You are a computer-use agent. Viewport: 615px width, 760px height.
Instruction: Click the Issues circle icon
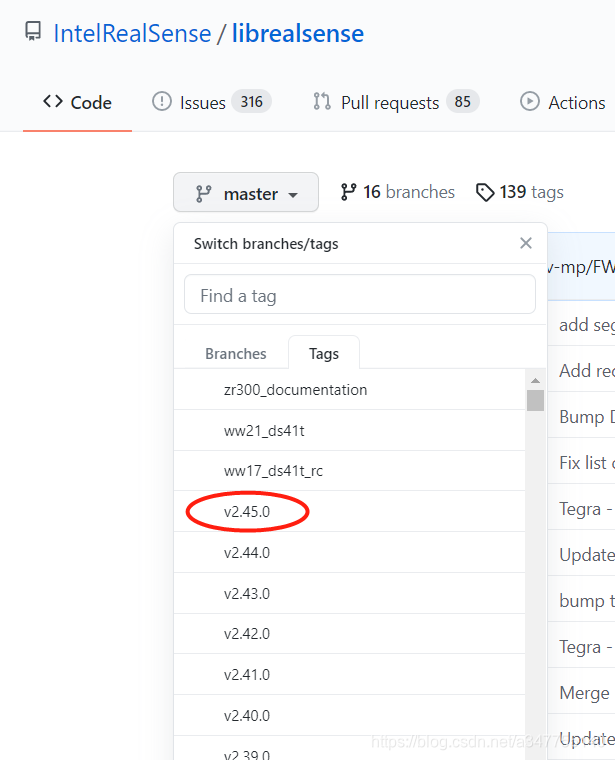tap(161, 102)
